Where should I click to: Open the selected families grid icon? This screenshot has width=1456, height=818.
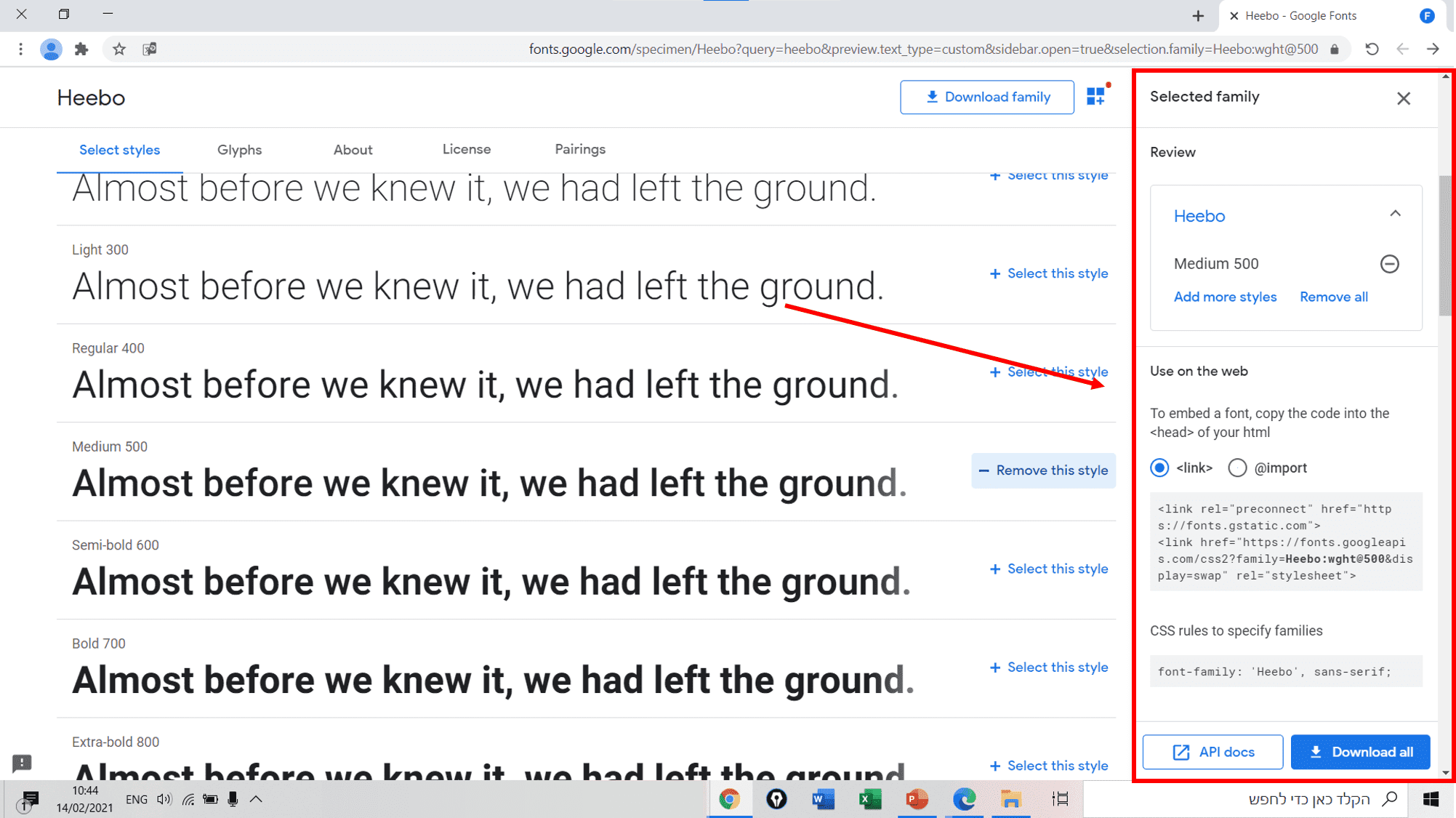point(1097,96)
